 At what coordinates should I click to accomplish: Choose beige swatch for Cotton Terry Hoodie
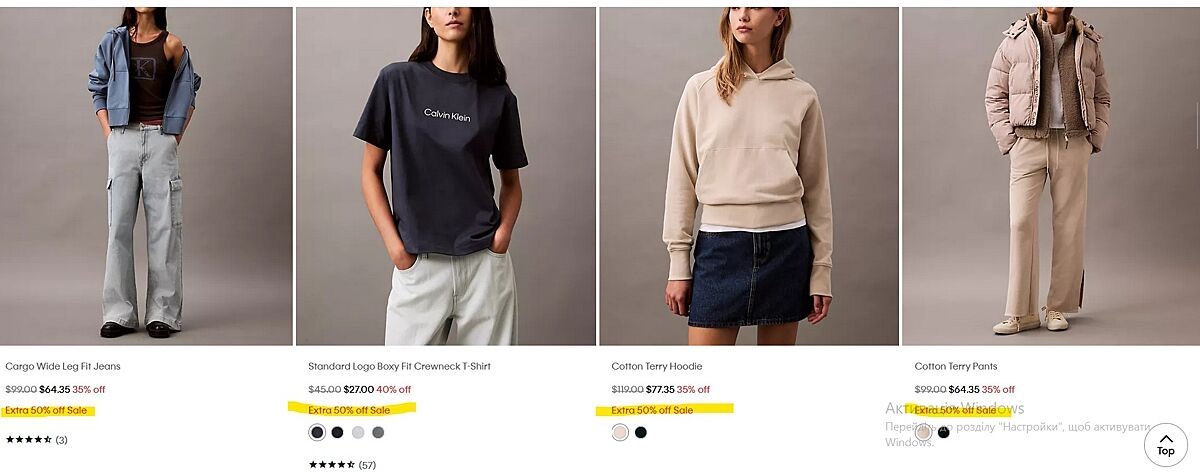point(620,432)
